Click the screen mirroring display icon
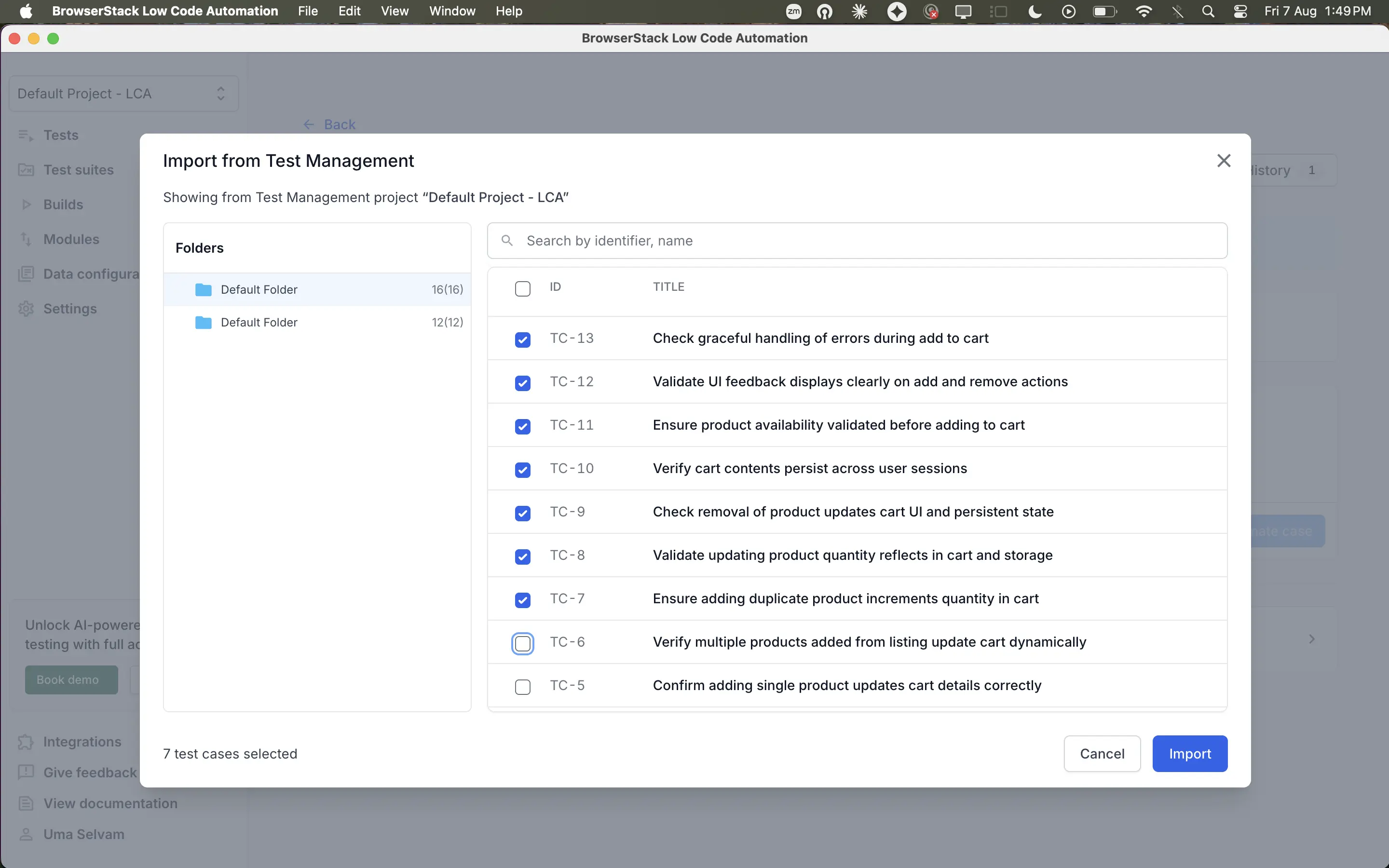 click(x=963, y=11)
